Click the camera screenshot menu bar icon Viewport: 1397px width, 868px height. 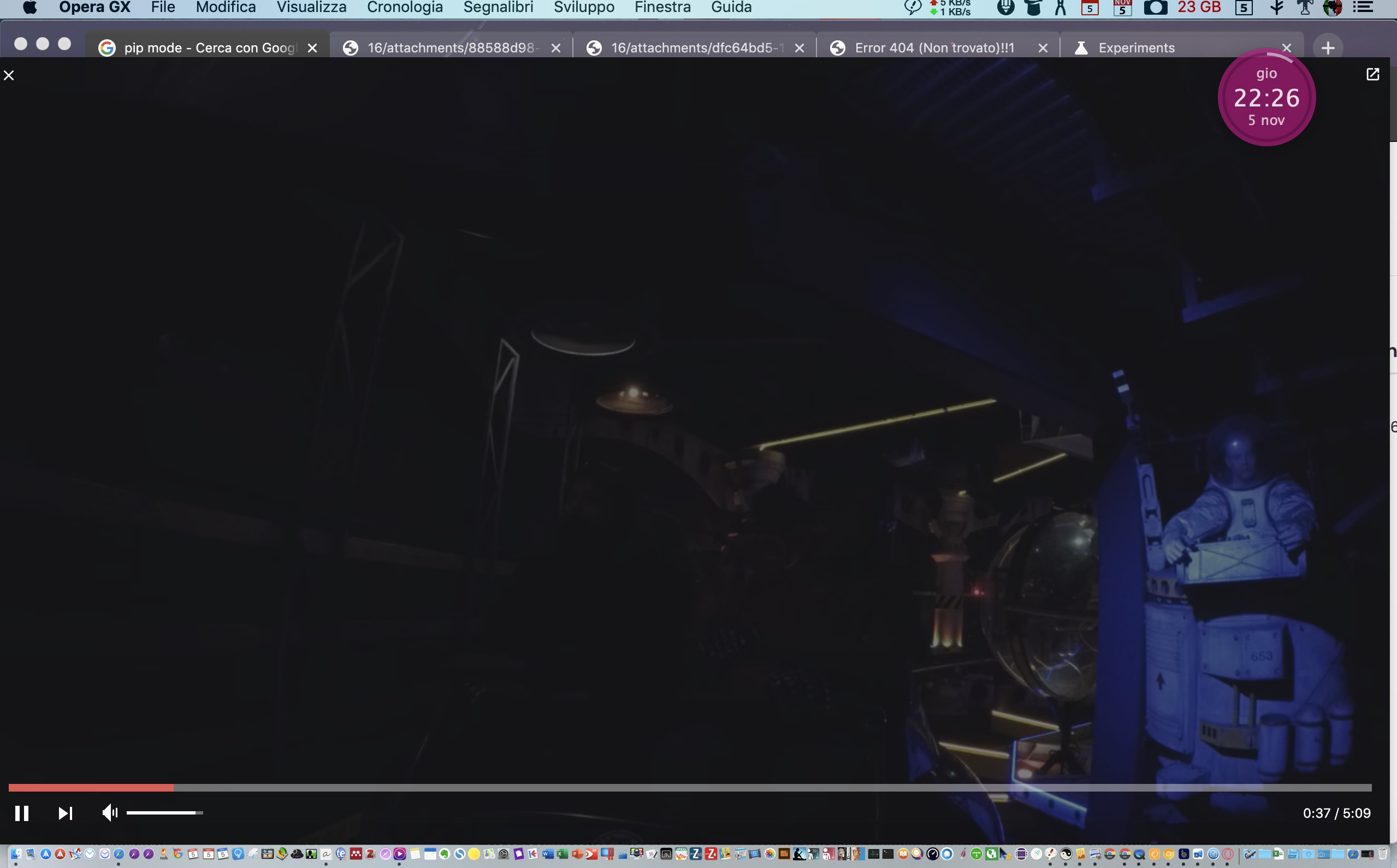(1156, 8)
